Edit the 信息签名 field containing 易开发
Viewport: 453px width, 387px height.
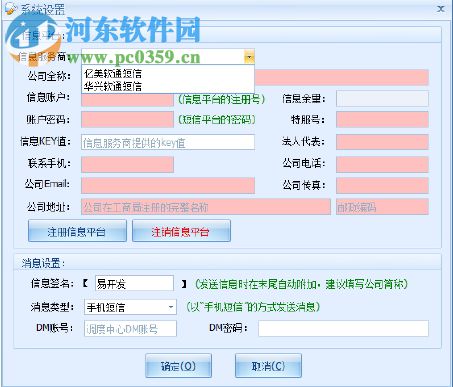pos(134,283)
